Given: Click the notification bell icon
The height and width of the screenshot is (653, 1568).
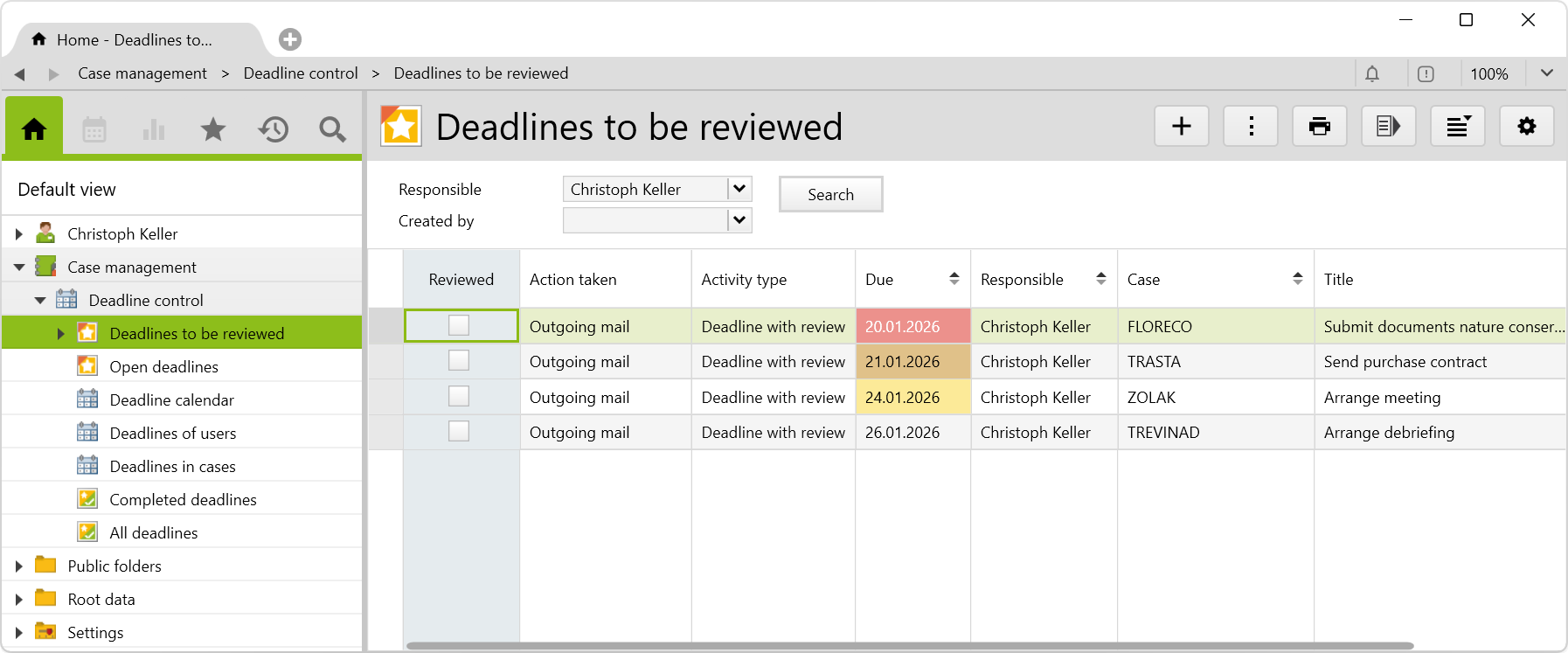Looking at the screenshot, I should tap(1372, 74).
